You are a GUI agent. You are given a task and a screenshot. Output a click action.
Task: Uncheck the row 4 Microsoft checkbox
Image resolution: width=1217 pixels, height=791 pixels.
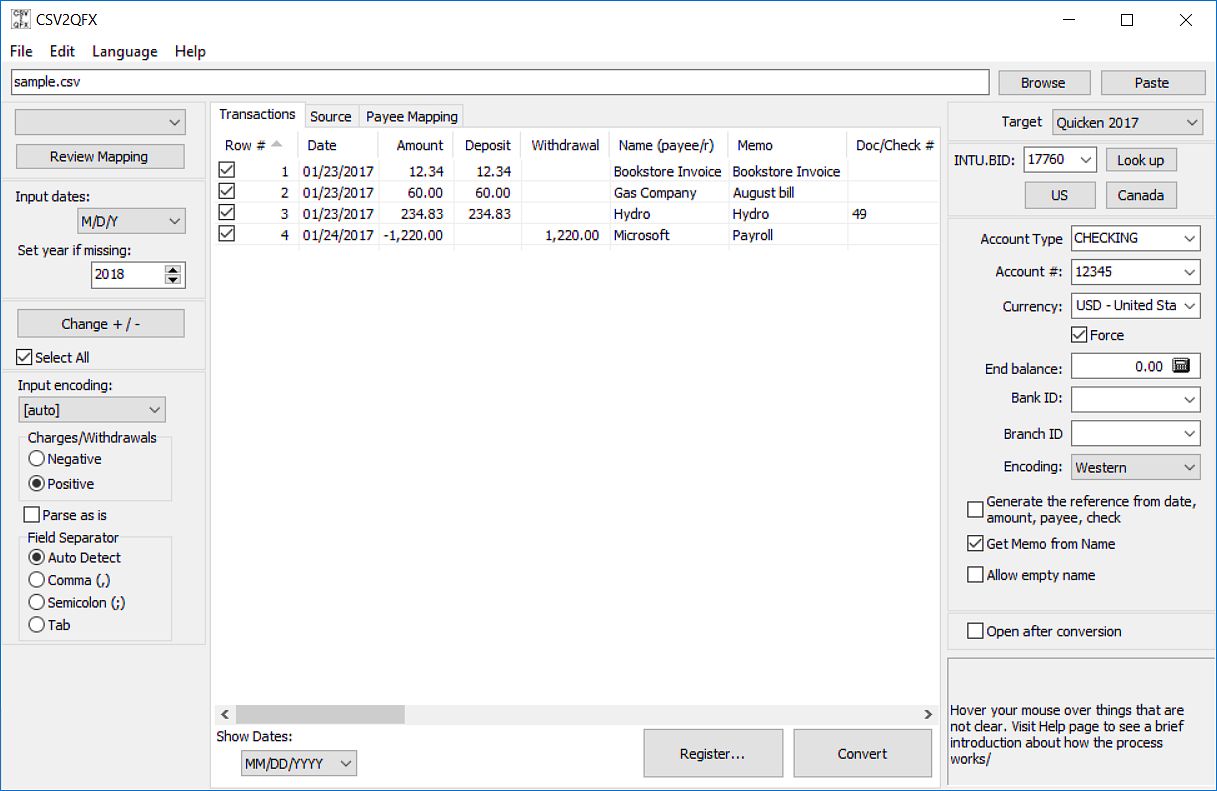(227, 234)
